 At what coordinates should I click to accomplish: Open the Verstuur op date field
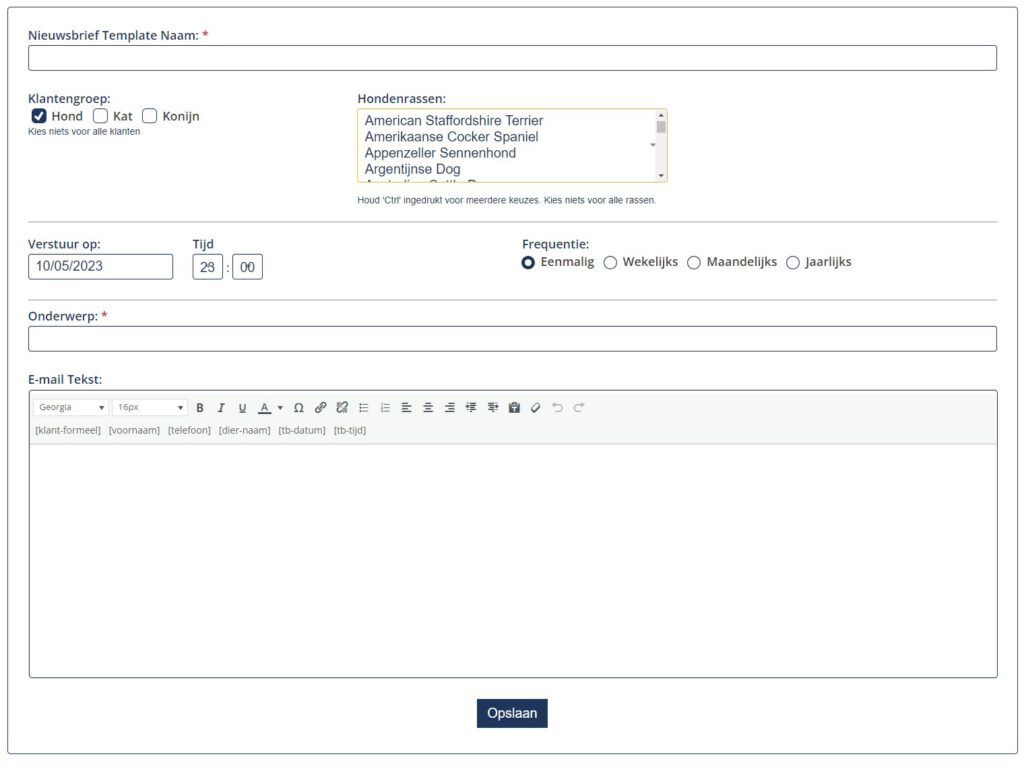(101, 266)
